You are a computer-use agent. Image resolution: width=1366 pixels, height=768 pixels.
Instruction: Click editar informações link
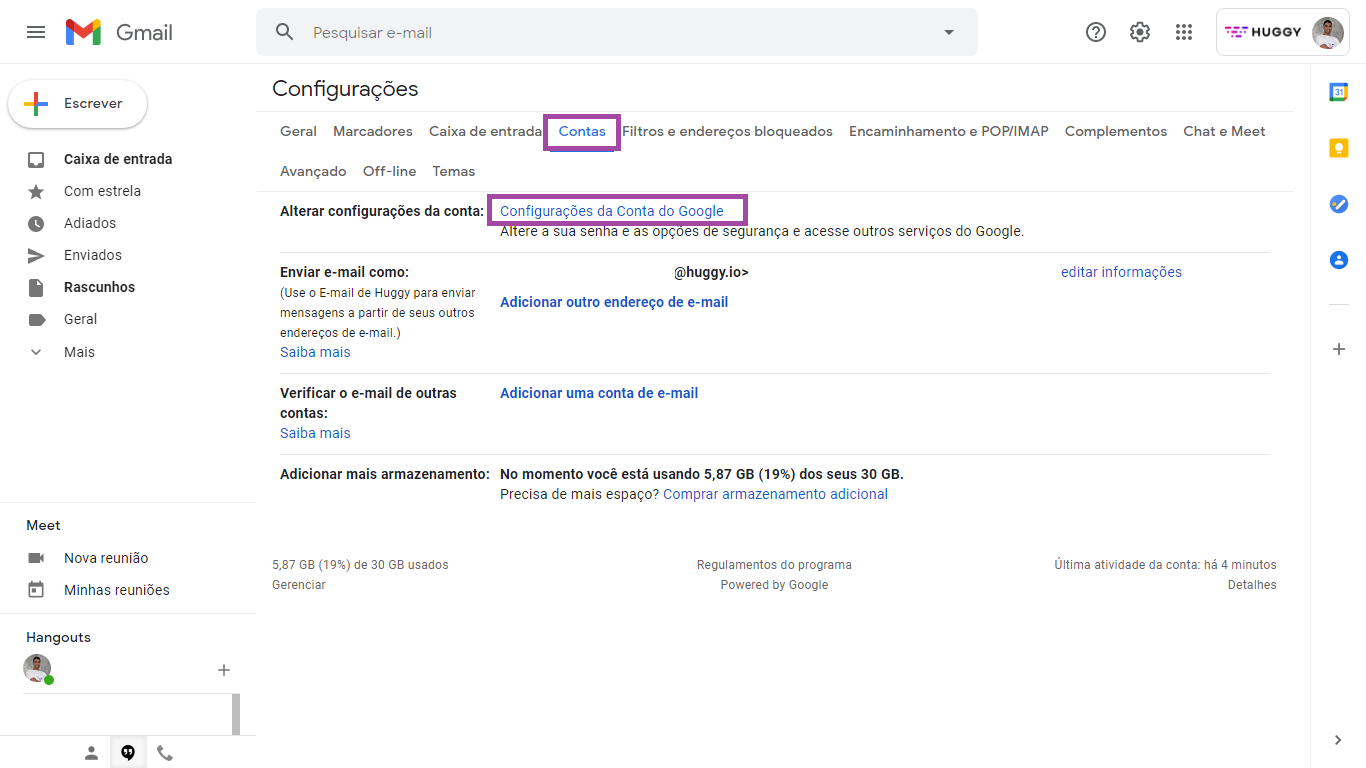tap(1121, 272)
